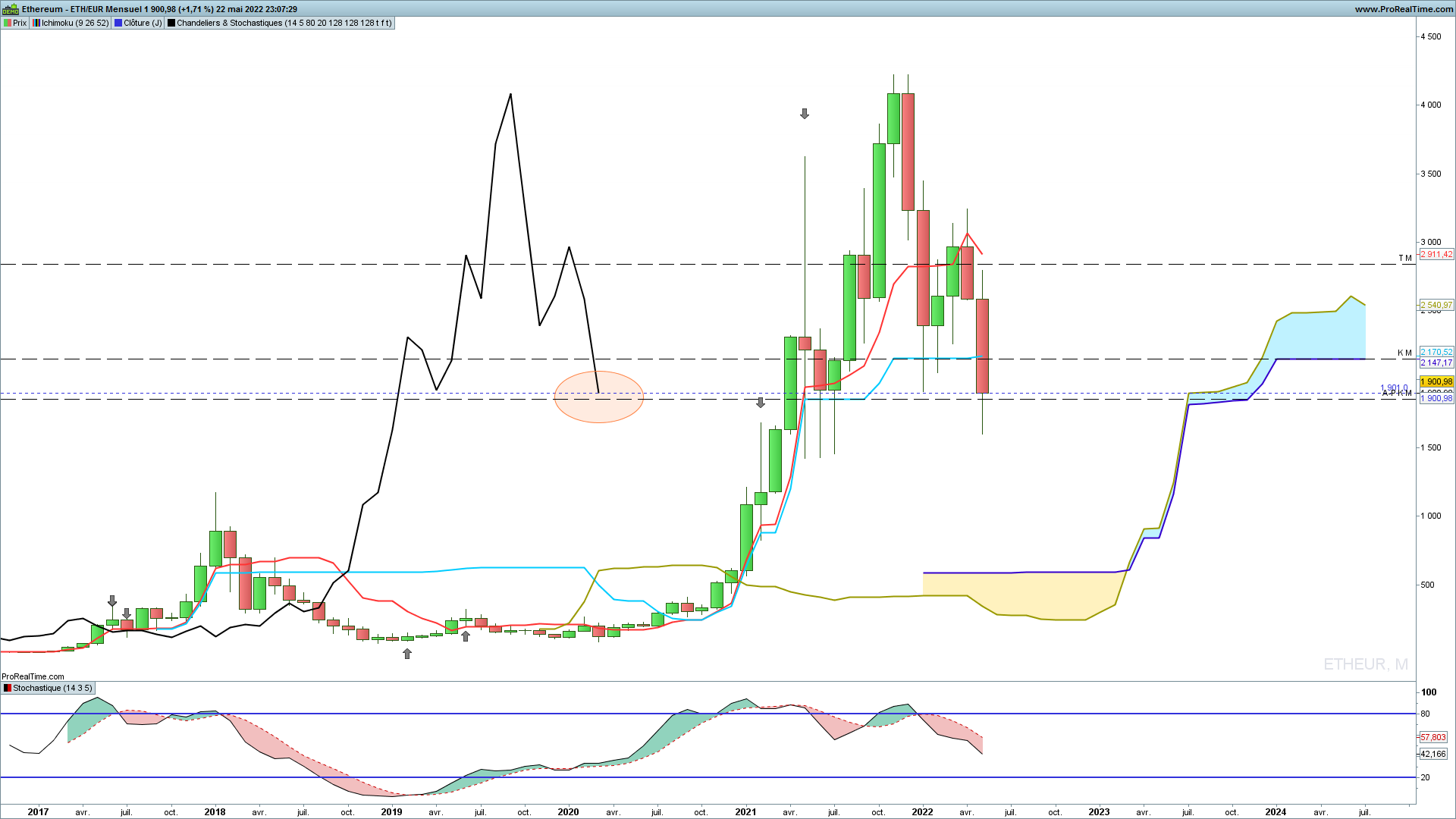This screenshot has height=819, width=1456.
Task: Select the gray down arrow above the 2021 spike
Action: tap(805, 114)
